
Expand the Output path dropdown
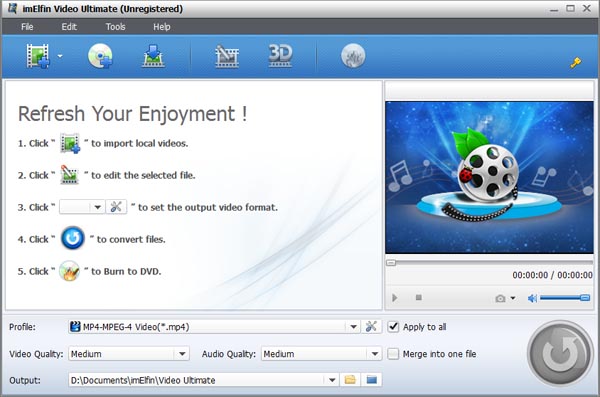tap(332, 380)
